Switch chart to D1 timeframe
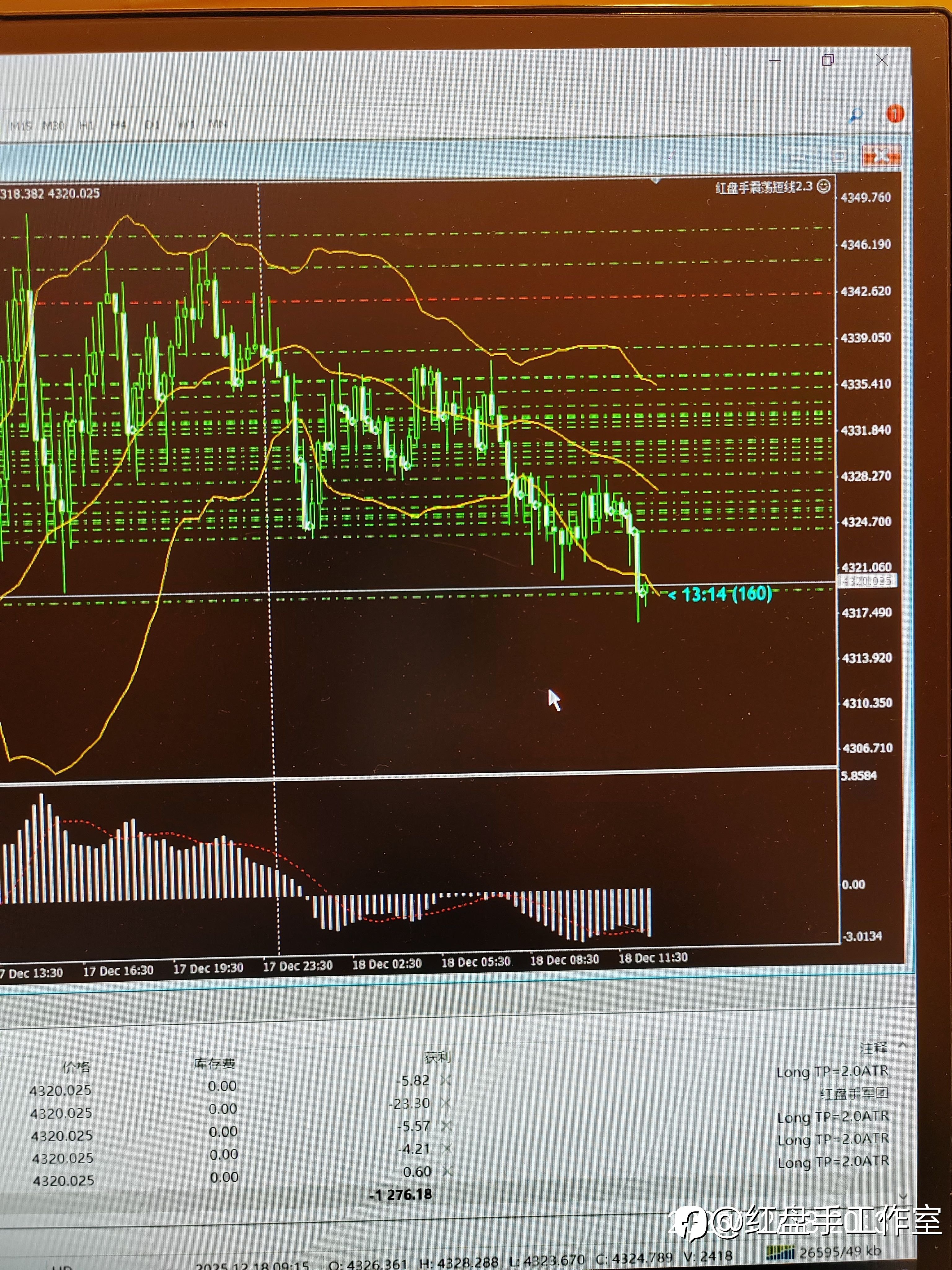Screen dimensions: 952x1270 click(152, 125)
